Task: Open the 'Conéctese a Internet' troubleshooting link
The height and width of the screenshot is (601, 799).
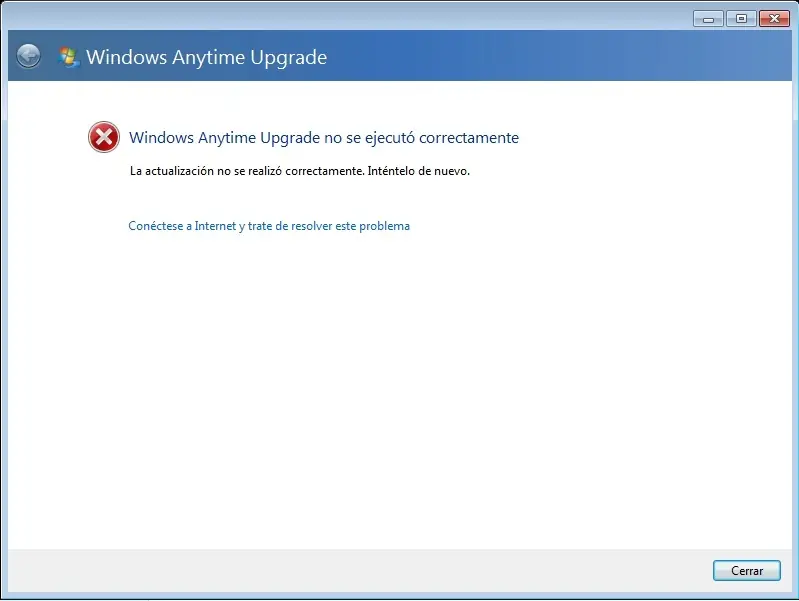Action: [269, 226]
